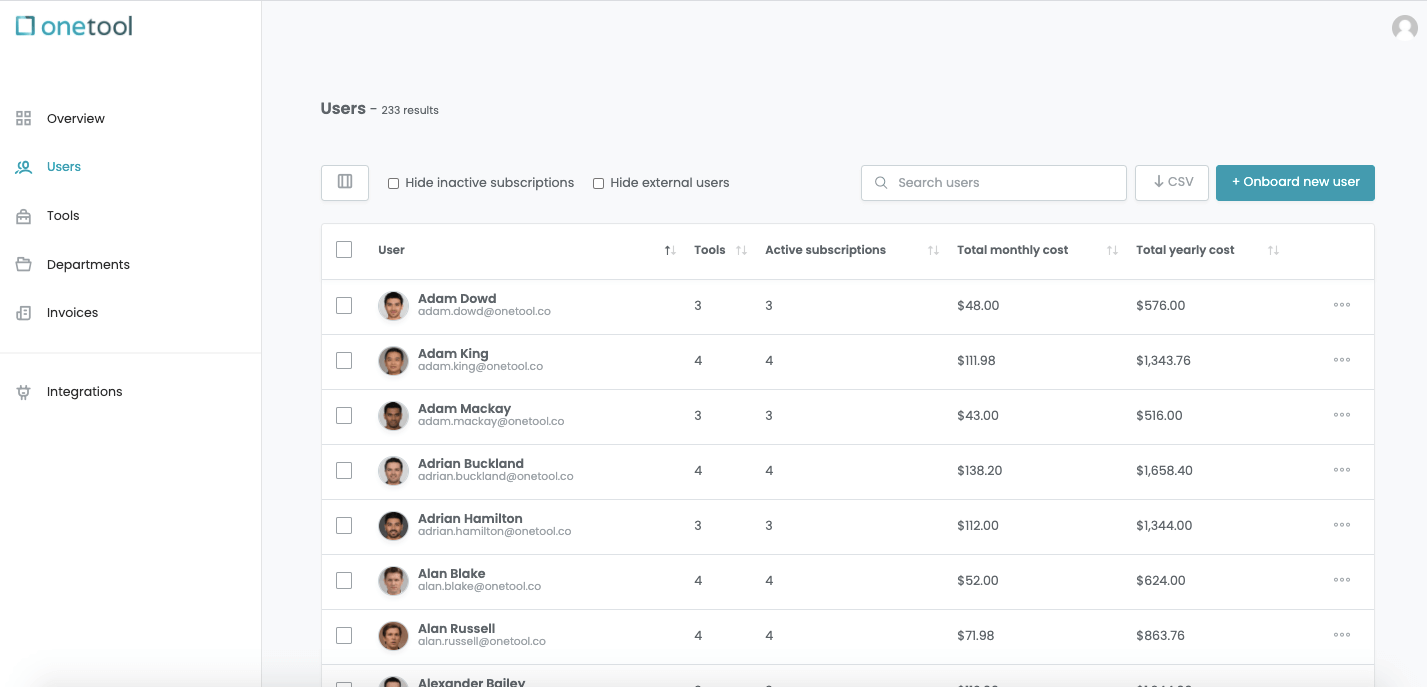Click the Onboard new user button
The height and width of the screenshot is (687, 1427).
[1295, 182]
